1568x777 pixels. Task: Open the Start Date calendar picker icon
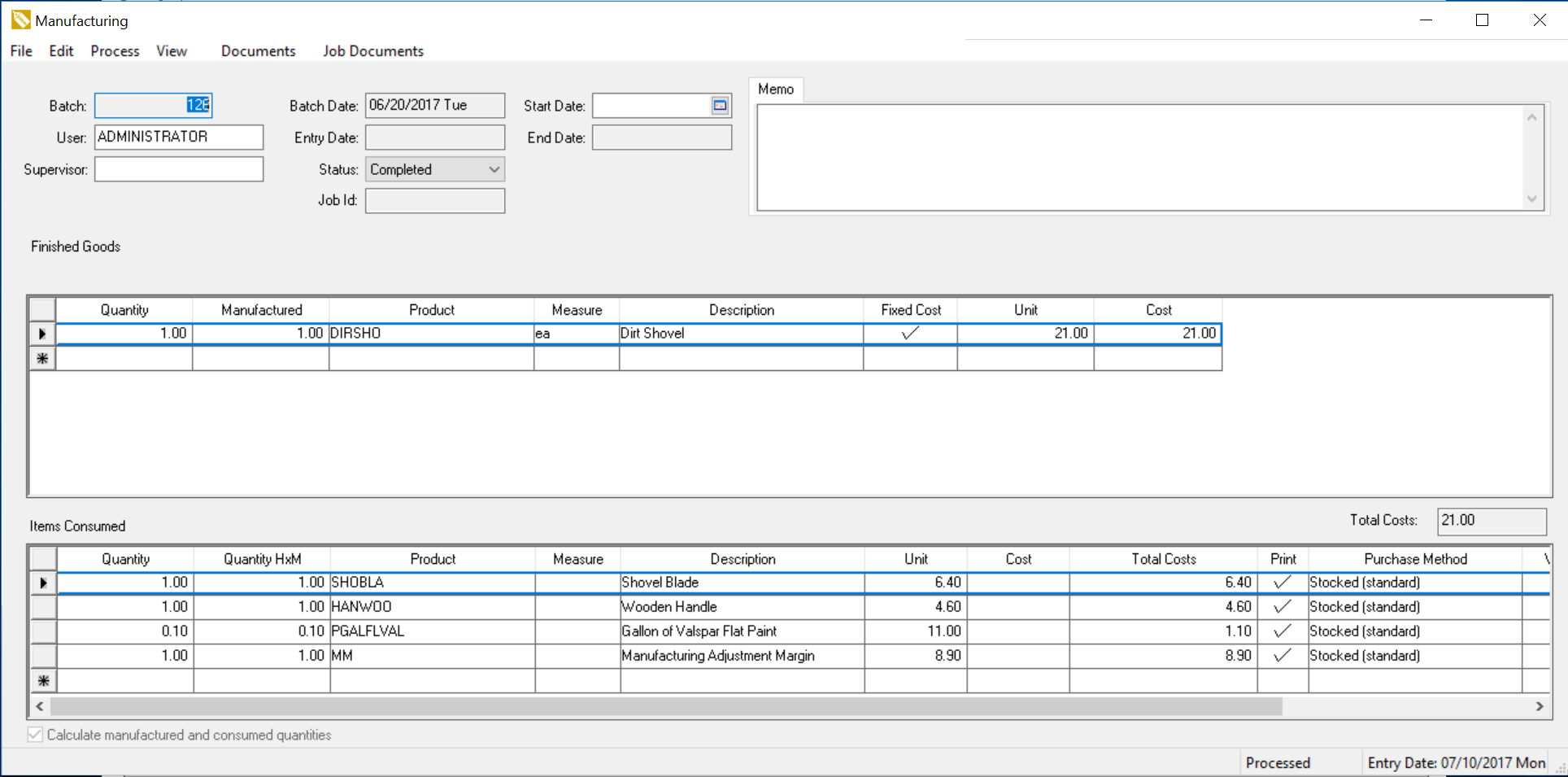(720, 105)
